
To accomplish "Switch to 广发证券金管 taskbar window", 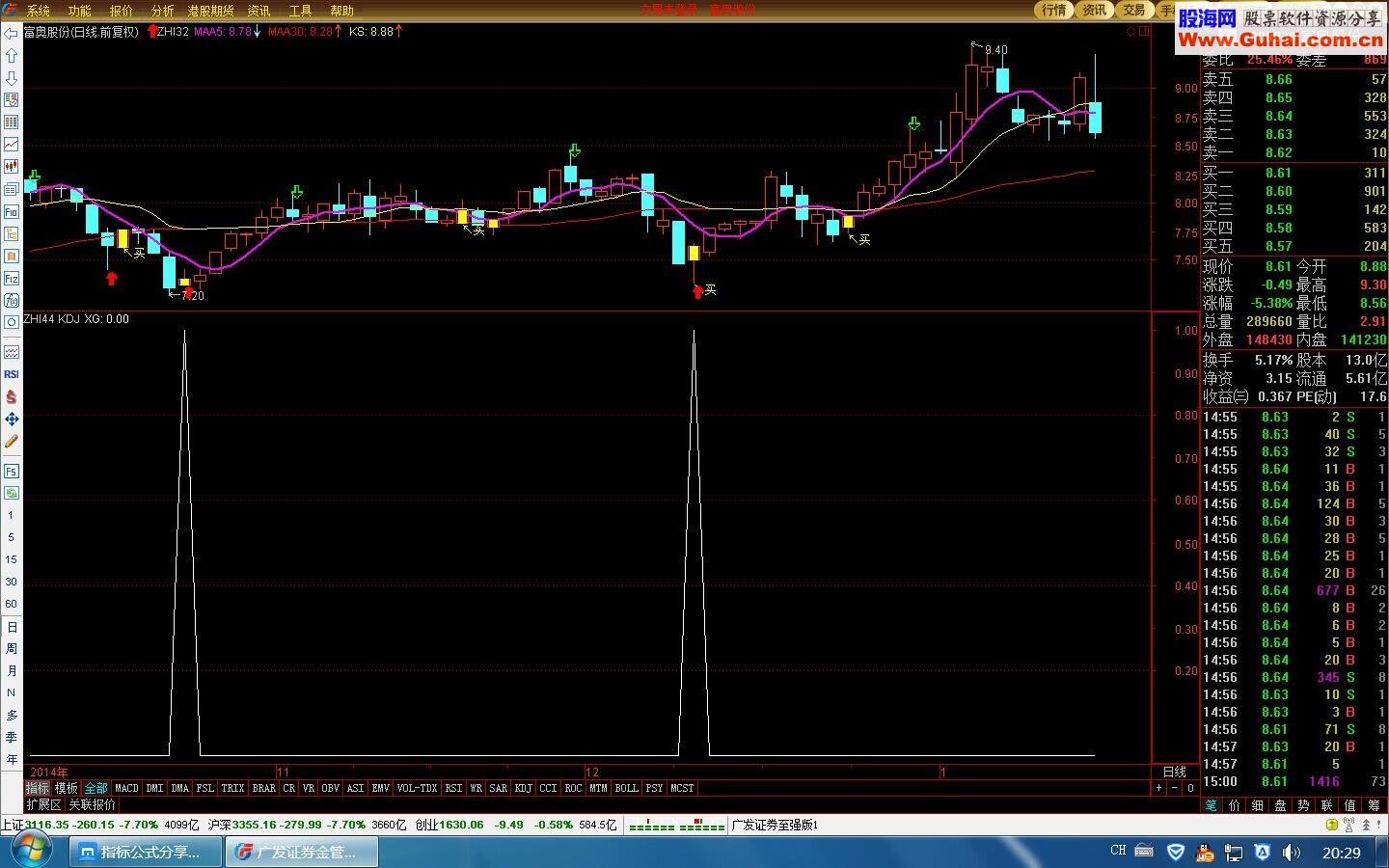I will pyautogui.click(x=301, y=853).
